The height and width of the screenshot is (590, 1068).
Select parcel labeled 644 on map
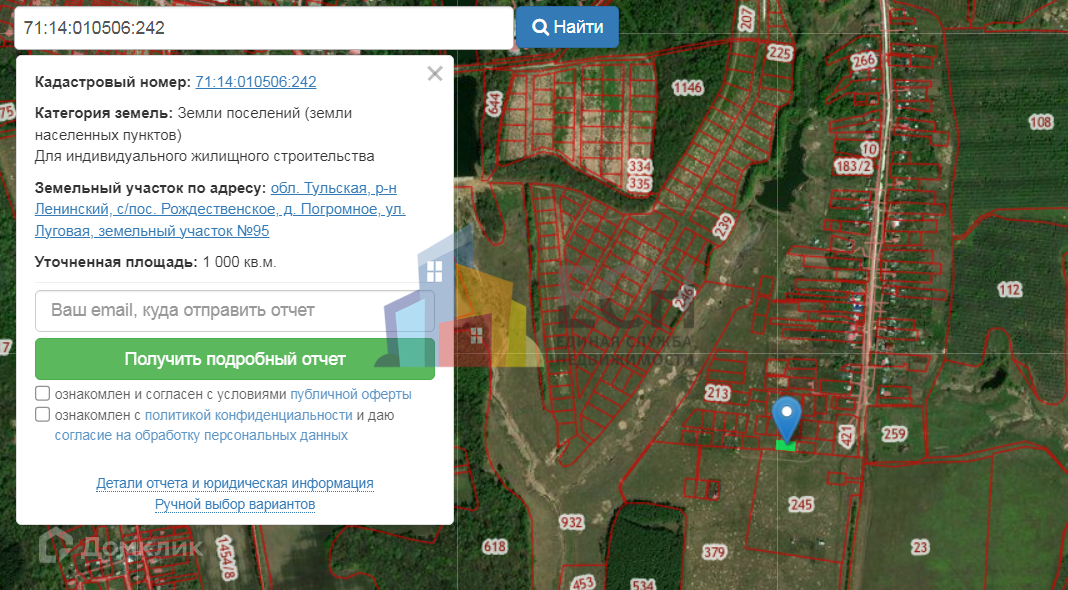pos(494,103)
